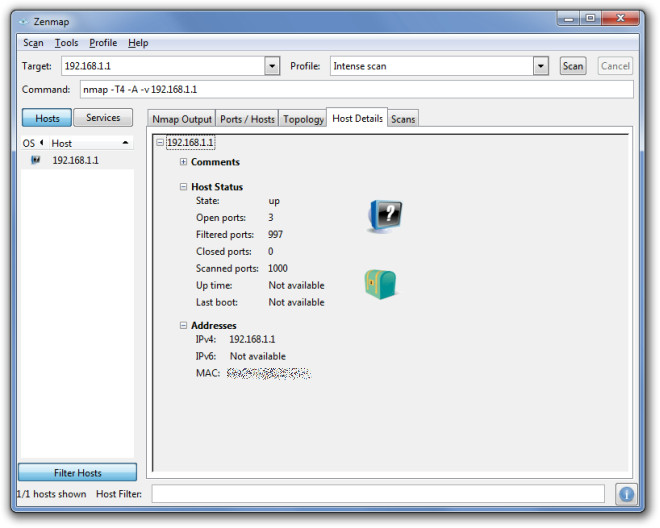Switch to the Scans tab
Image resolution: width=660 pixels, height=528 pixels.
click(403, 119)
